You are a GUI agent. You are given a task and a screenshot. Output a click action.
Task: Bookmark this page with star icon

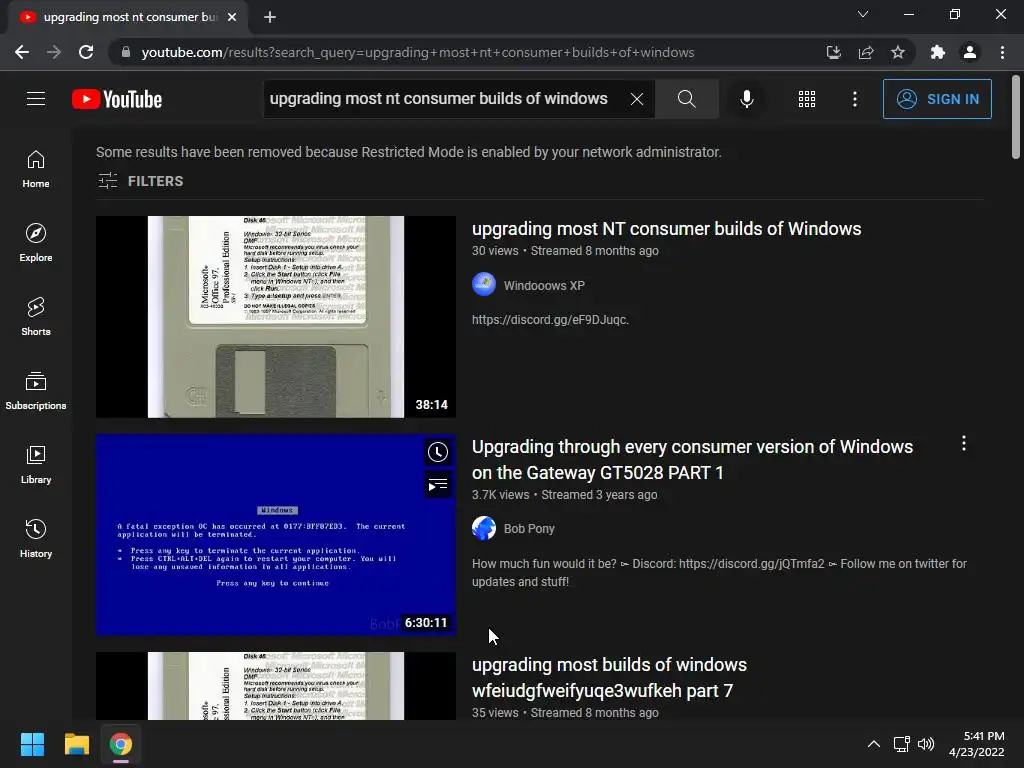coord(898,52)
